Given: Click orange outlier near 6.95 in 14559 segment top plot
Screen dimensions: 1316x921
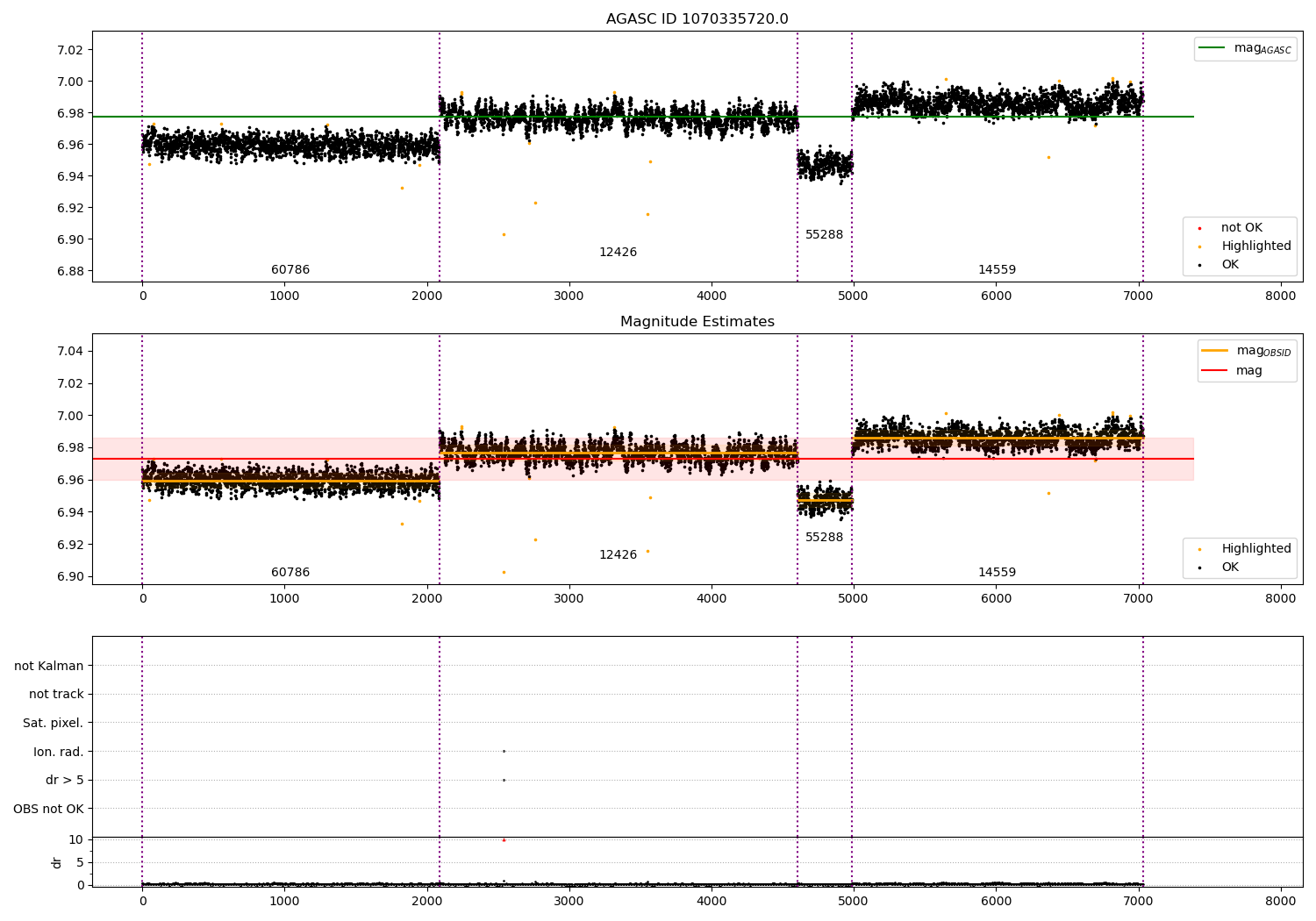Looking at the screenshot, I should pos(1048,157).
